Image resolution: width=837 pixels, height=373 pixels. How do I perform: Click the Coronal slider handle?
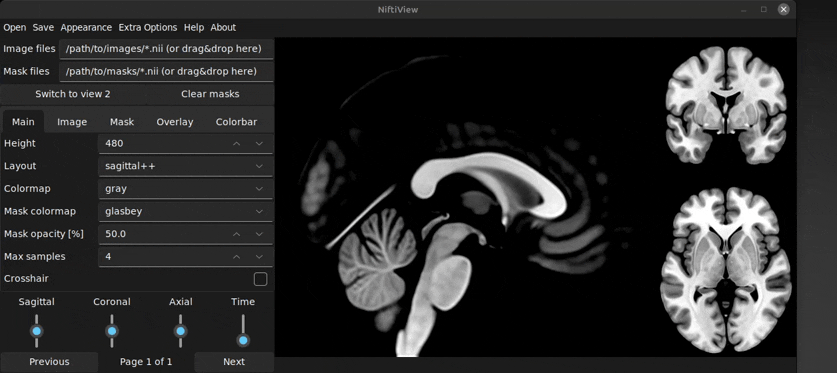coord(112,331)
